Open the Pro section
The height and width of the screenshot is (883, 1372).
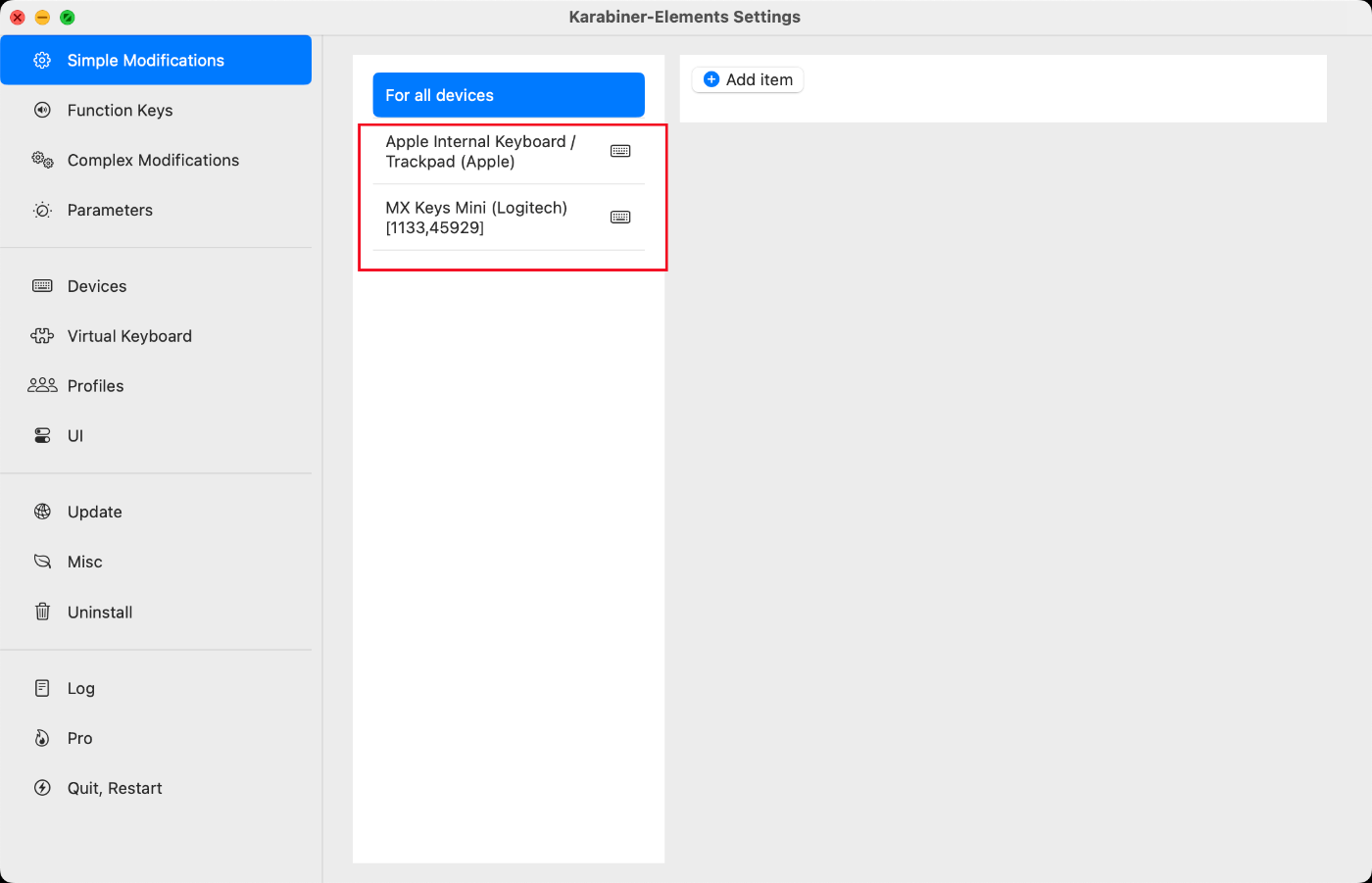click(x=156, y=738)
